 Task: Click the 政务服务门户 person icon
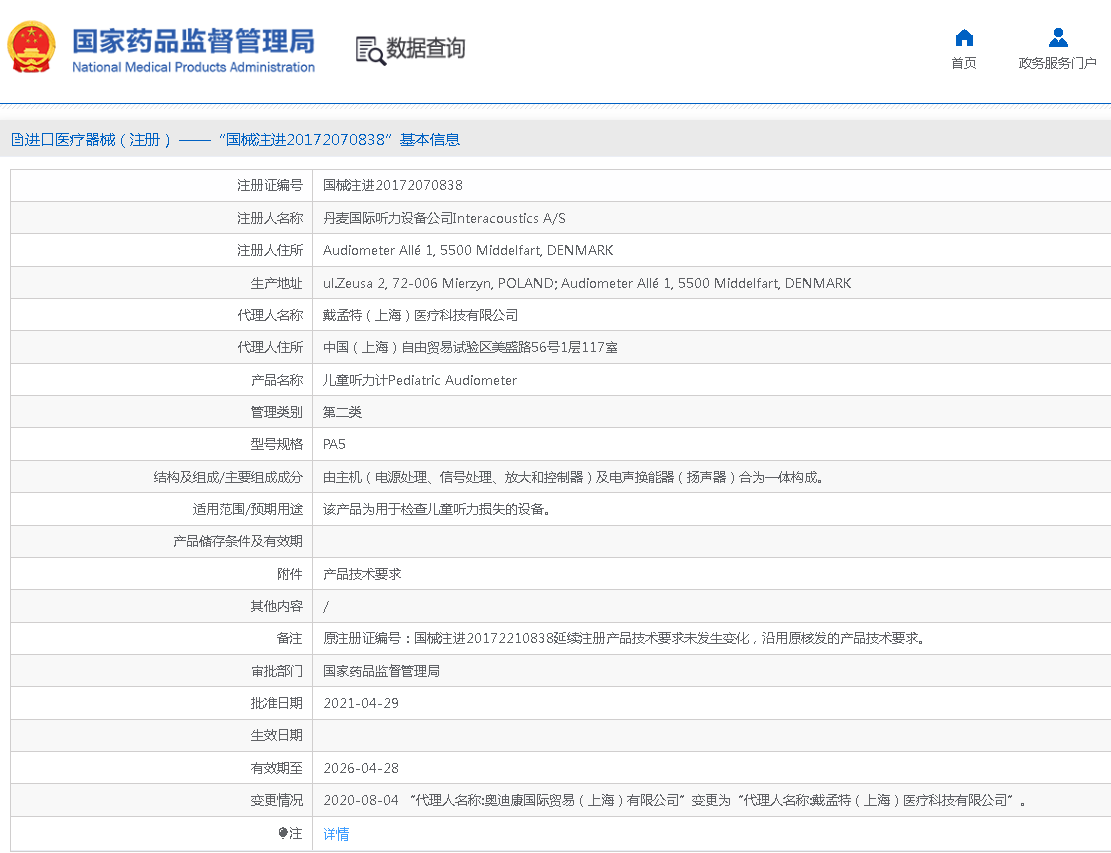click(1057, 36)
